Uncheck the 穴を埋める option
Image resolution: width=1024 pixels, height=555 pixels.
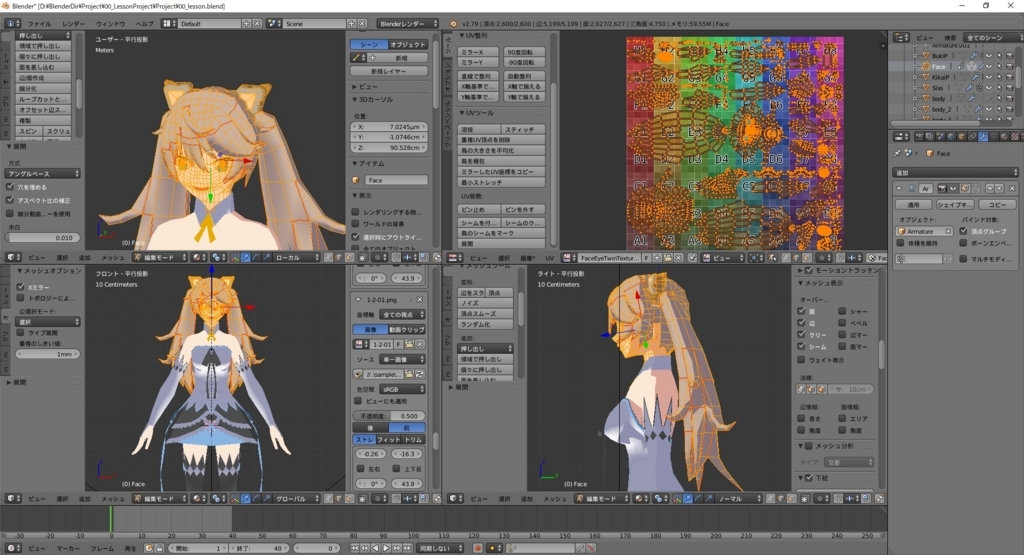coord(10,187)
